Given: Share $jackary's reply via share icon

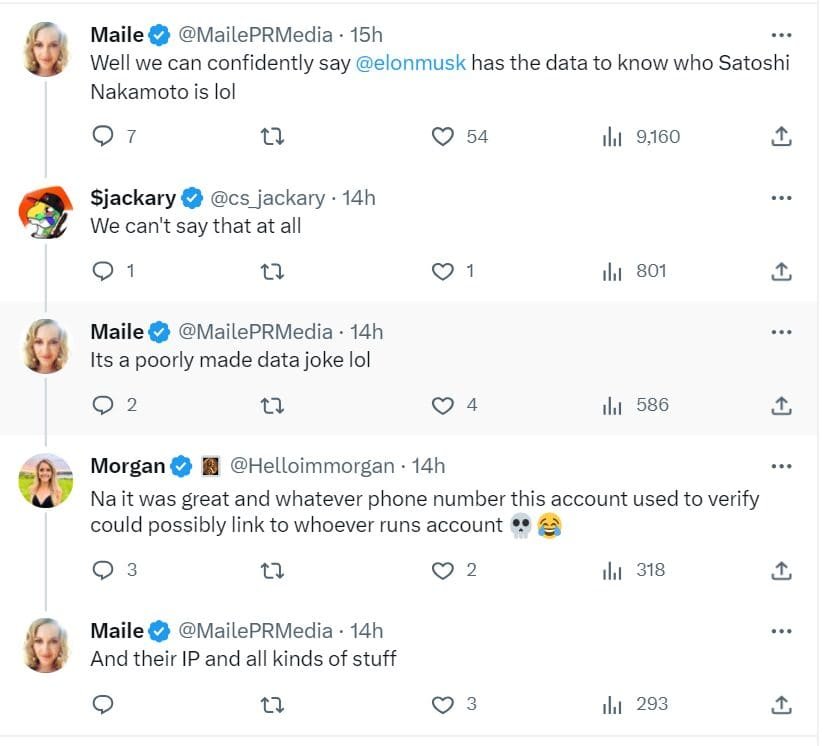Looking at the screenshot, I should pyautogui.click(x=781, y=270).
